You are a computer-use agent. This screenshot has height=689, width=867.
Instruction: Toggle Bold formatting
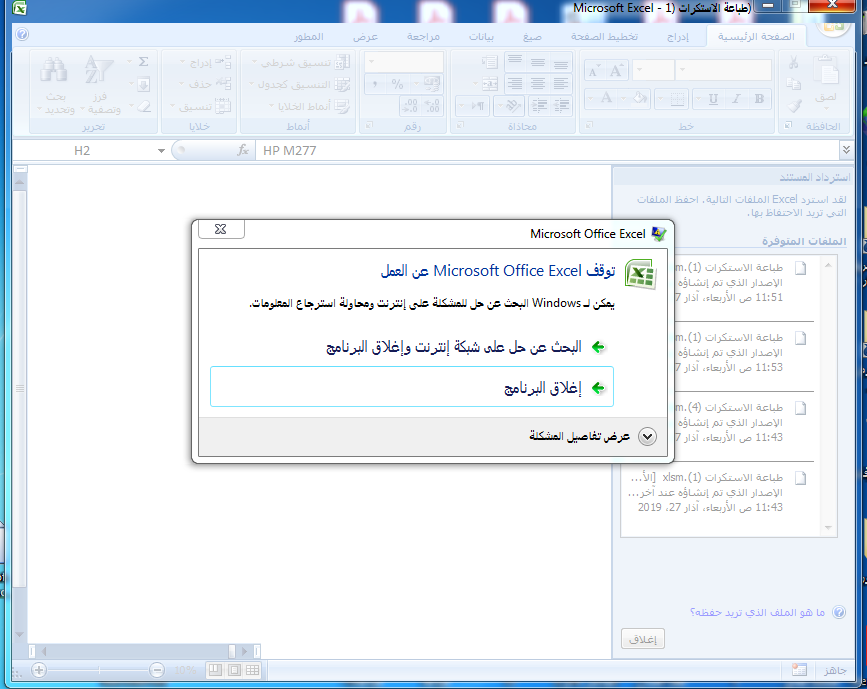759,99
